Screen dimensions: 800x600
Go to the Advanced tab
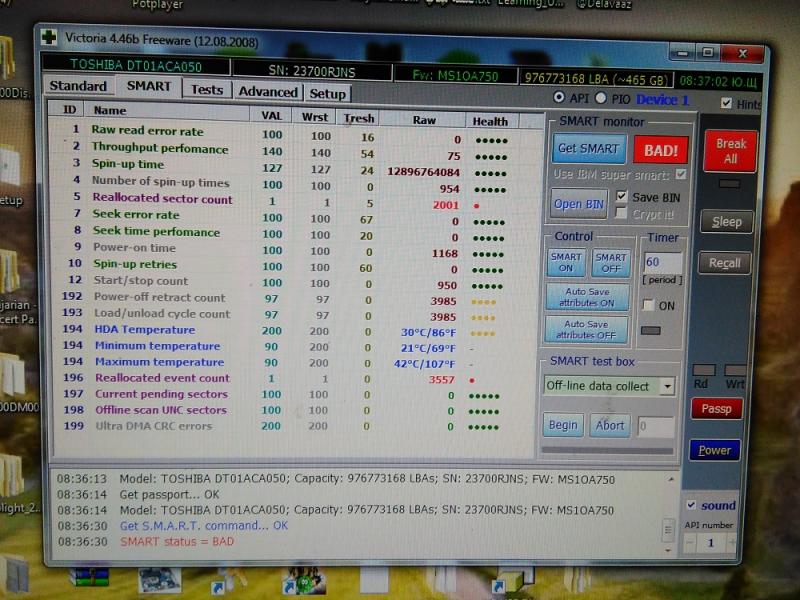(268, 92)
